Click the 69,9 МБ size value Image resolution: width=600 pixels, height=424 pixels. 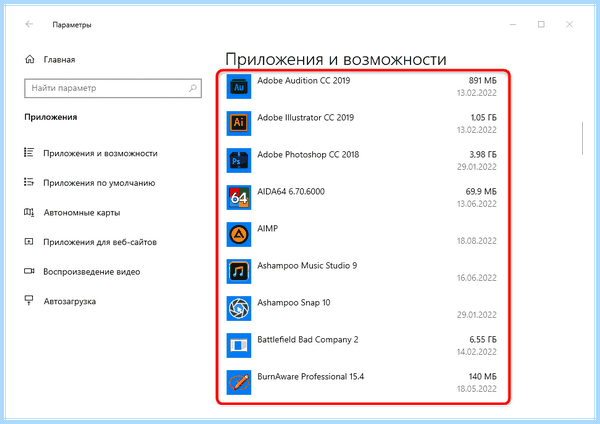(x=481, y=192)
